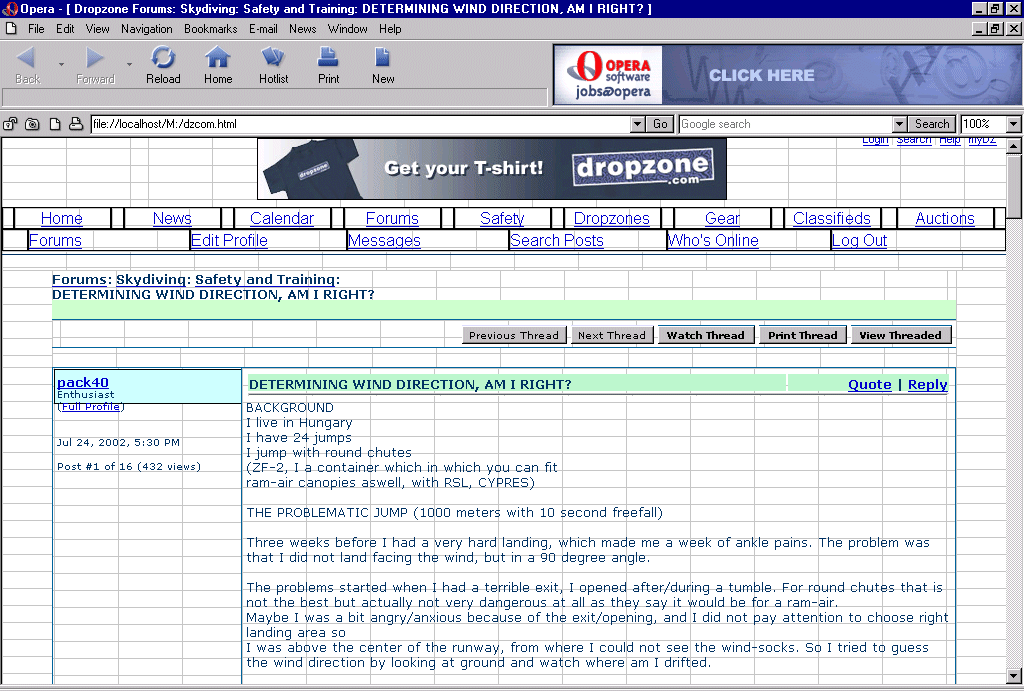Open a New page with toolbar icon

[x=383, y=65]
